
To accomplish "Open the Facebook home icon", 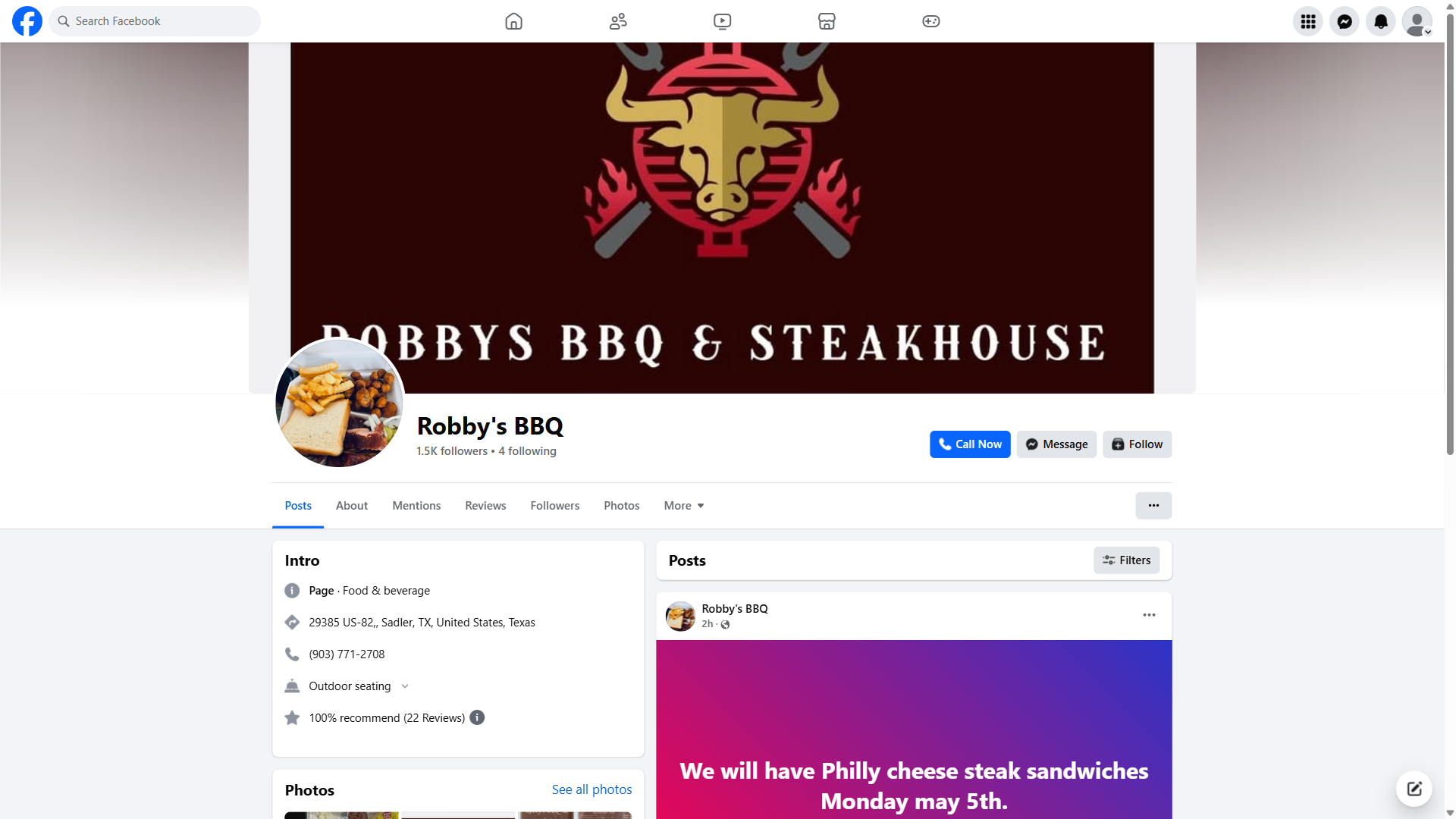I will (x=513, y=21).
